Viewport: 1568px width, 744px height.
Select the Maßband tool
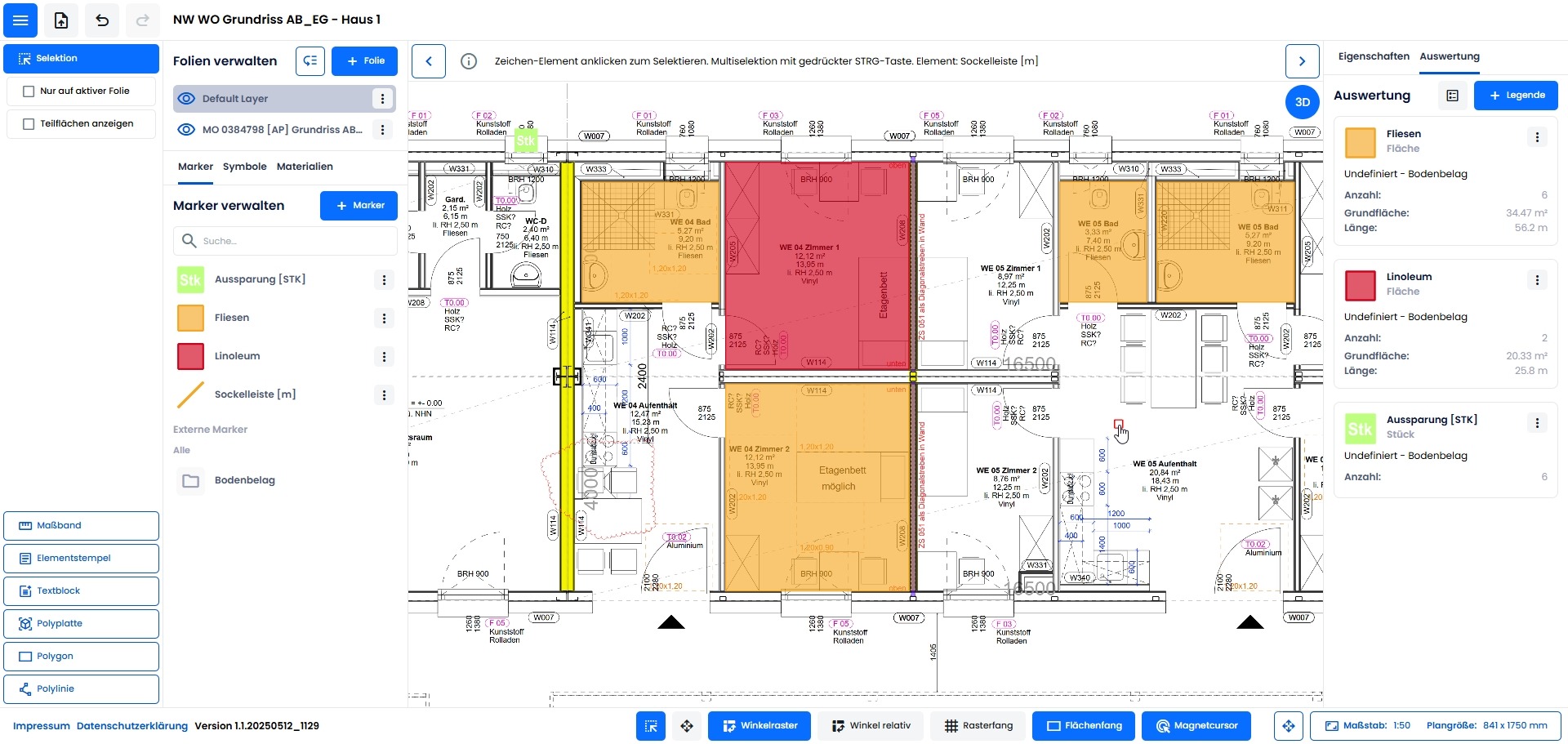[81, 526]
